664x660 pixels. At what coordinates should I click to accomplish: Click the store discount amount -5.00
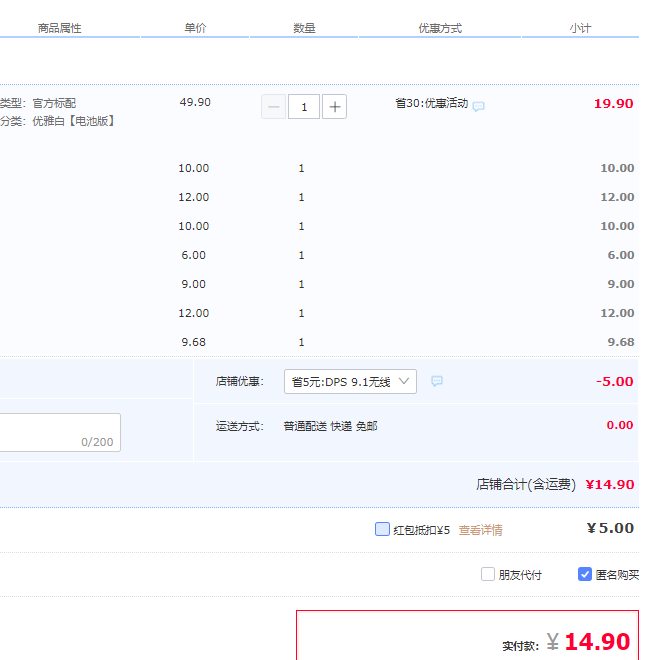[x=614, y=381]
